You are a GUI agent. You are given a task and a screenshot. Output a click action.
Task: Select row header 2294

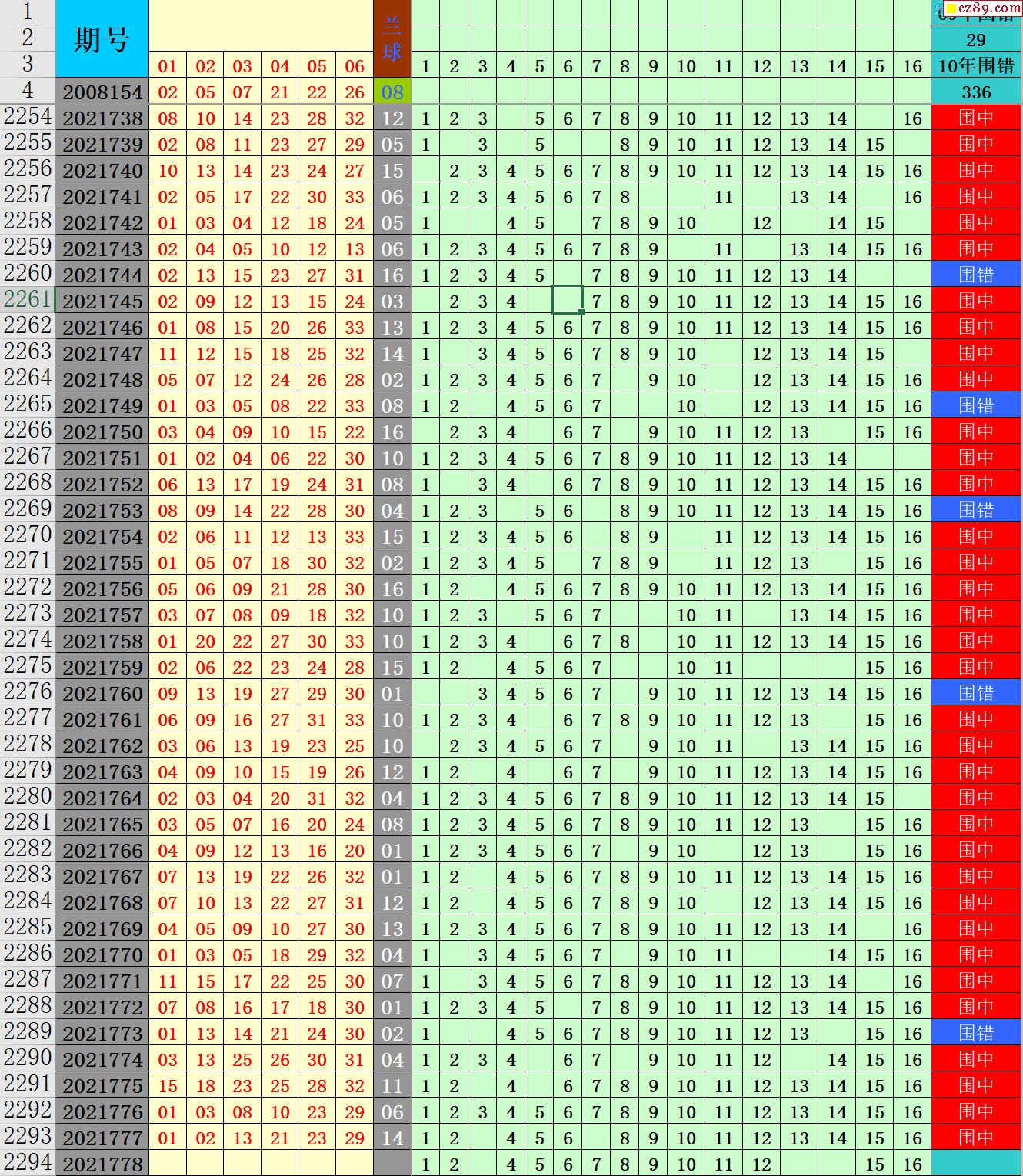[28, 1162]
